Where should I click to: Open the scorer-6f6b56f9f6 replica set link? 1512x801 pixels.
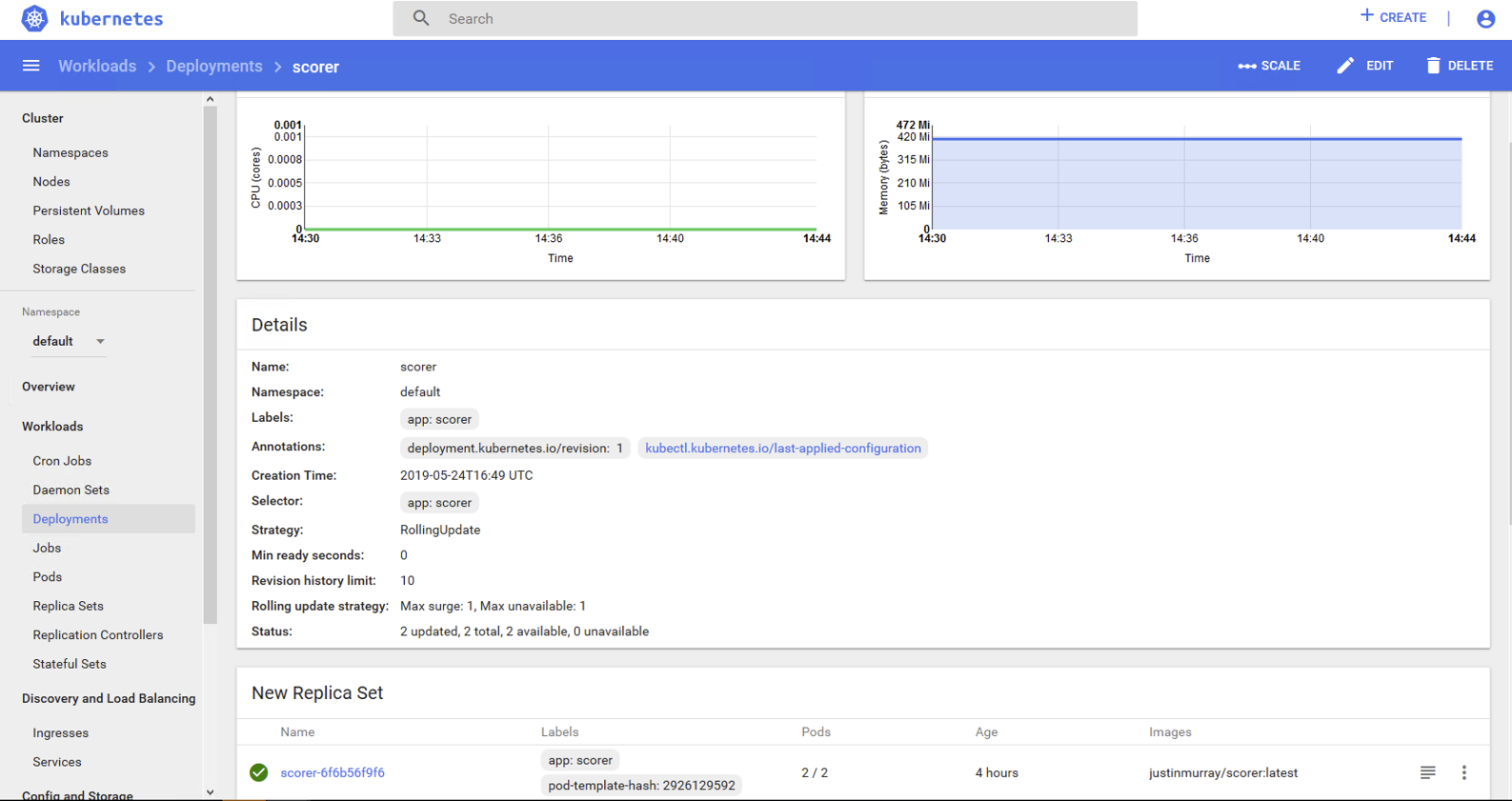click(x=333, y=772)
